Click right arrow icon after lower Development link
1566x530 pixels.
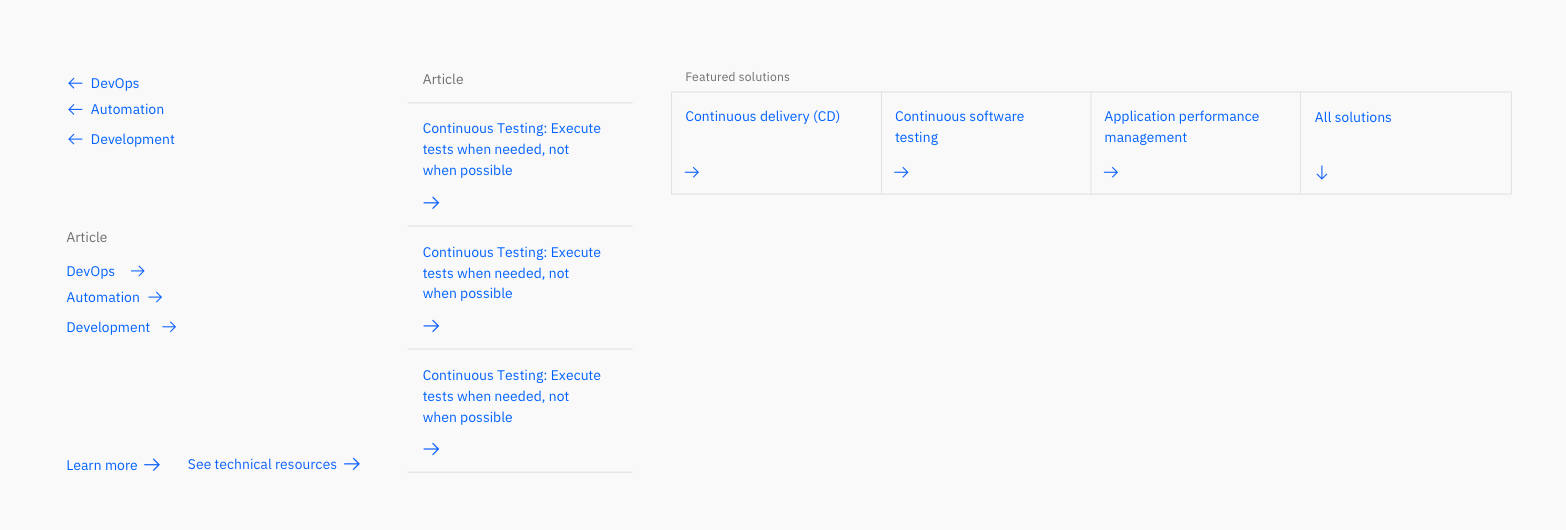pos(169,327)
